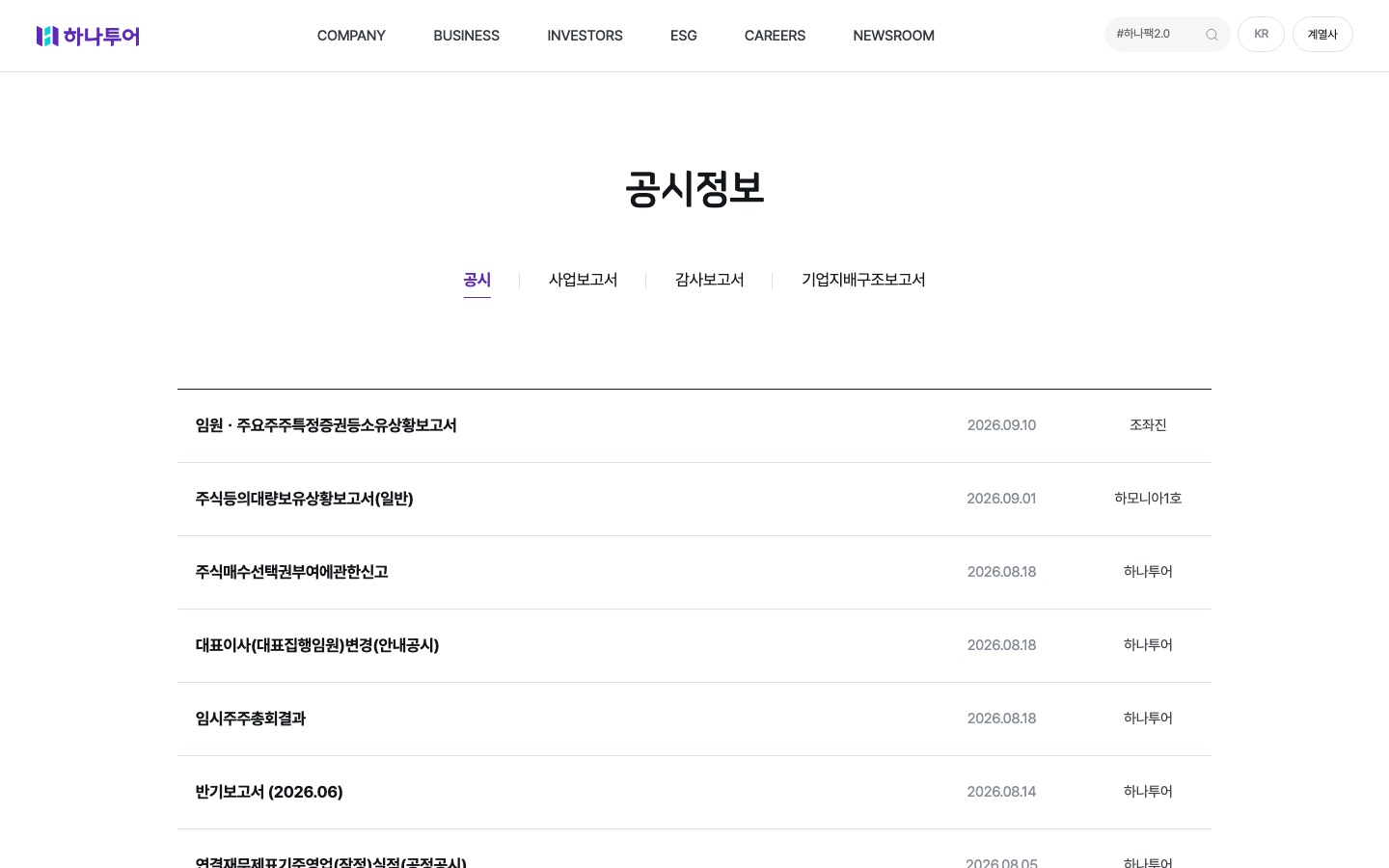
Task: Switch to the 사업보고서 tab
Action: tap(583, 280)
